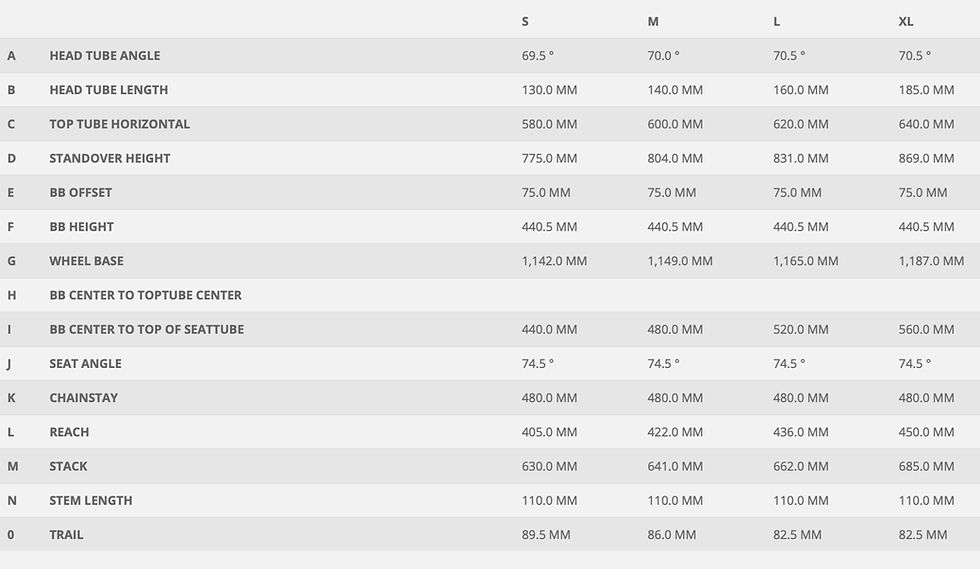Select BB CENTER TO TOP OF SEATTUBE label
The height and width of the screenshot is (569, 980).
click(147, 330)
